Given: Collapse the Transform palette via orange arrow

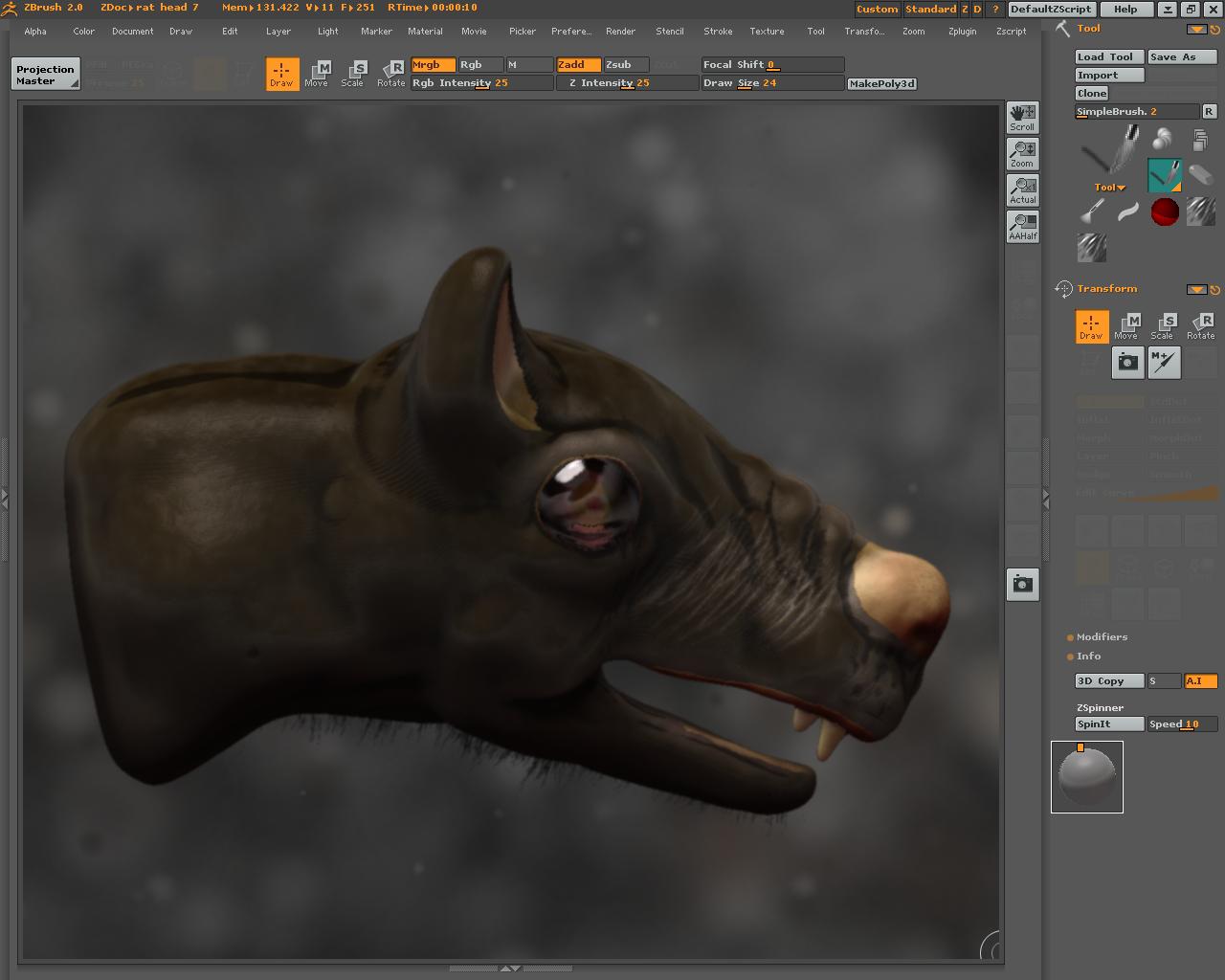Looking at the screenshot, I should (1196, 289).
